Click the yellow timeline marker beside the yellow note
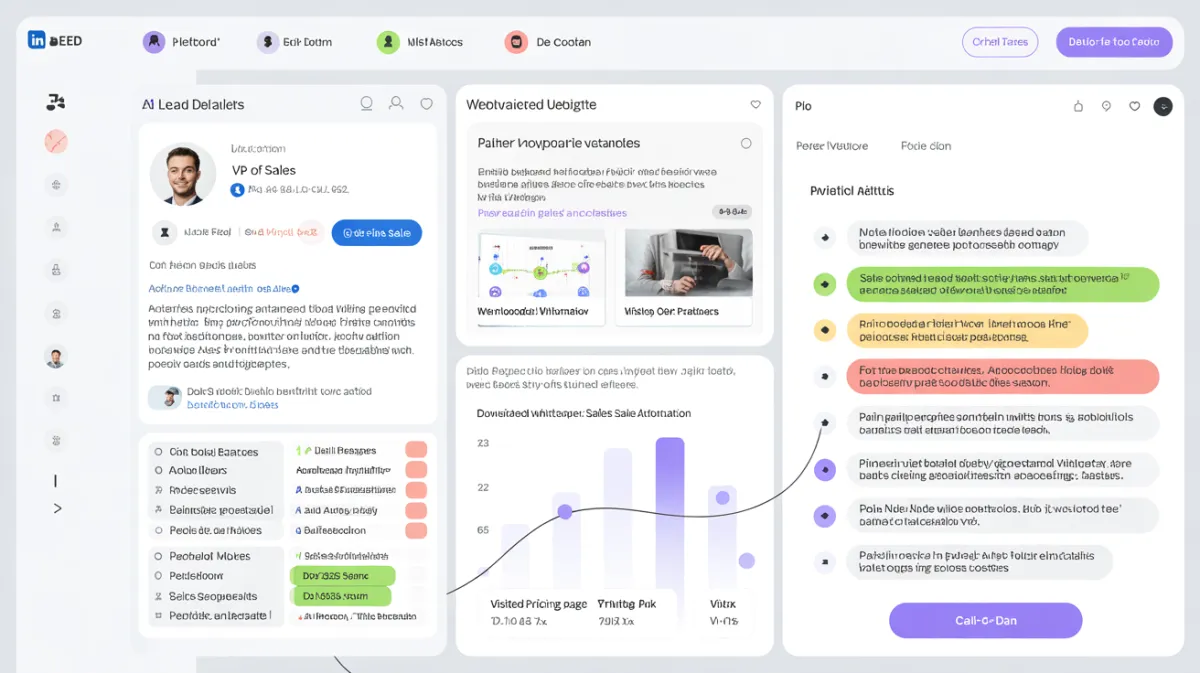The height and width of the screenshot is (673, 1200). (x=824, y=329)
